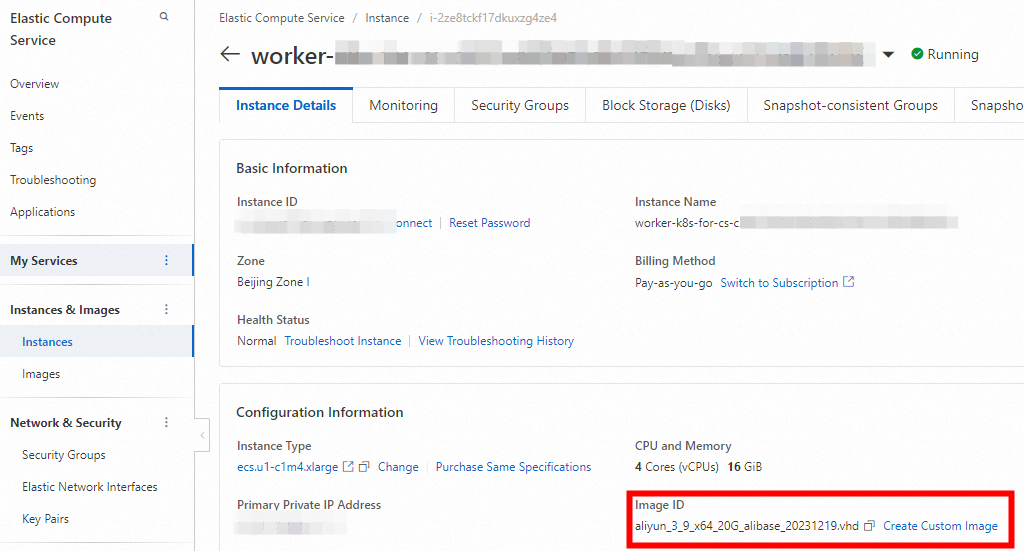Copy the instance type using copy icon
The width and height of the screenshot is (1024, 551).
coord(364,467)
